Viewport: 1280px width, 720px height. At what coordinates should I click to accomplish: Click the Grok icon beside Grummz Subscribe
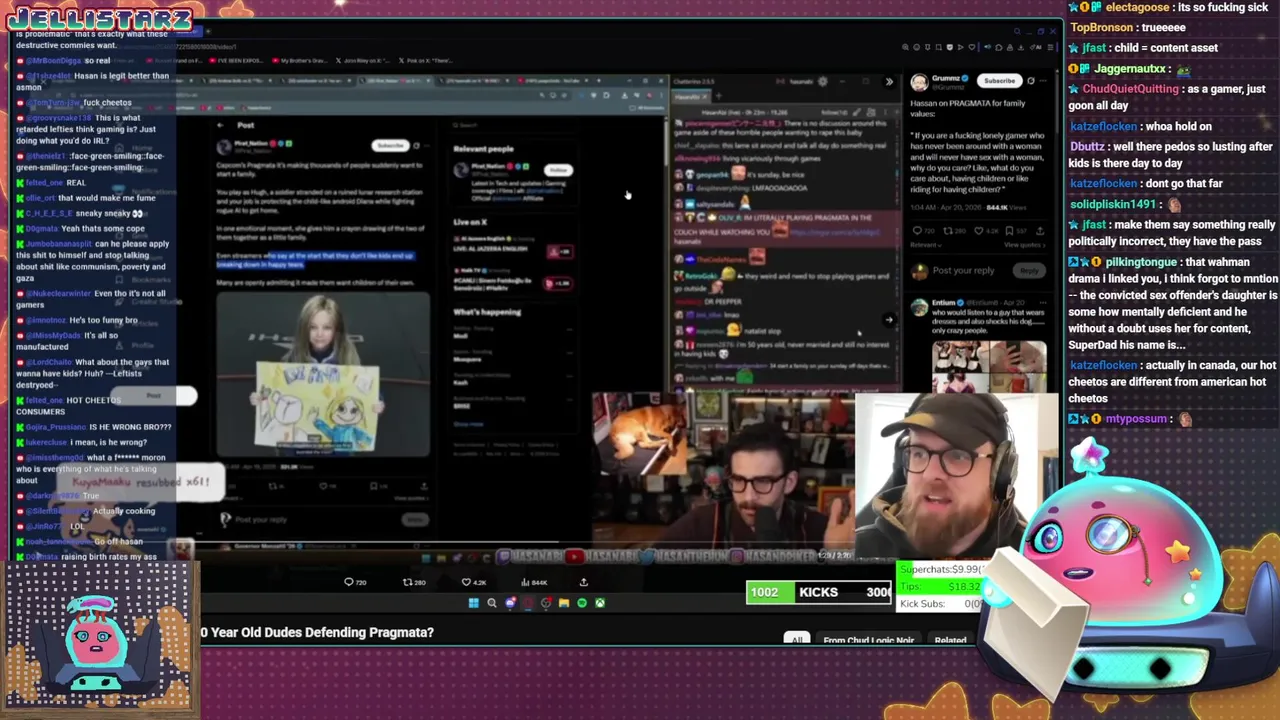(1030, 81)
